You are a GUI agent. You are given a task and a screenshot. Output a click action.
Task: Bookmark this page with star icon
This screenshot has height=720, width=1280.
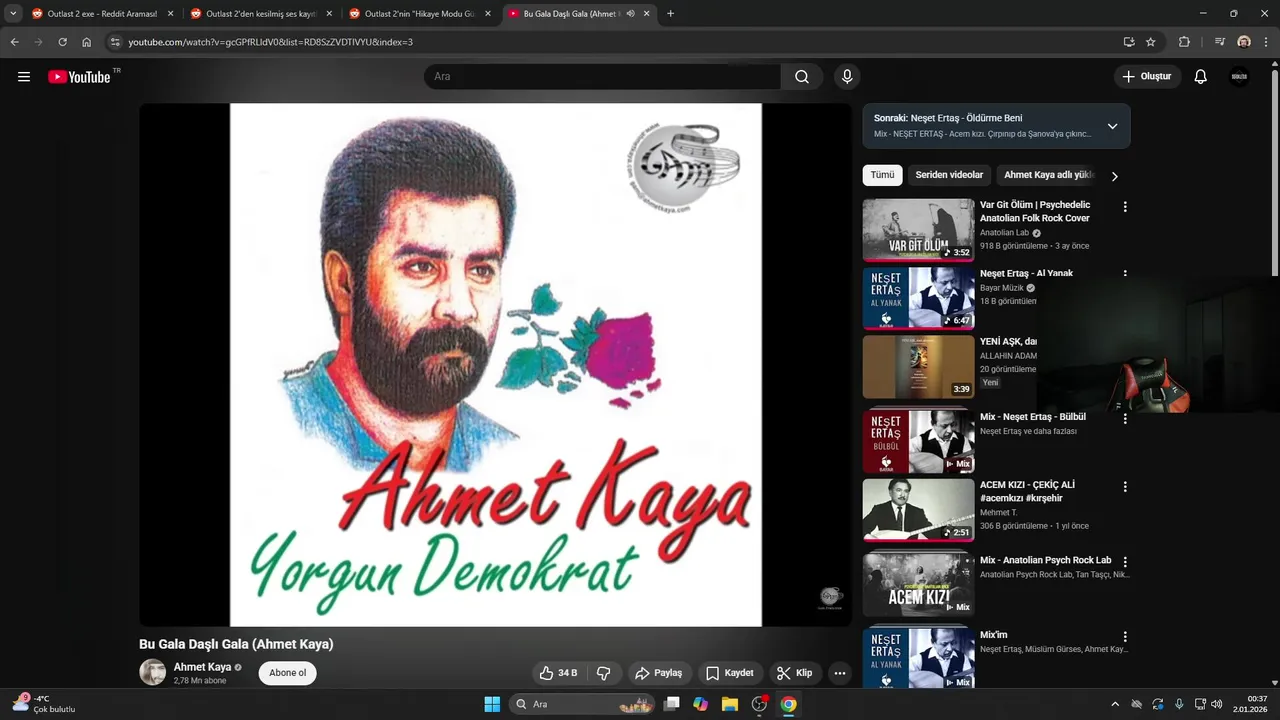click(1151, 42)
